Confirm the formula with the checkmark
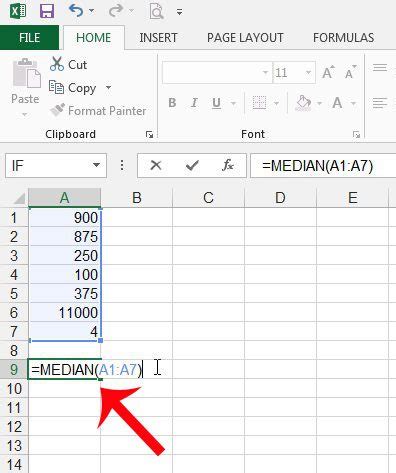This screenshot has width=396, height=473. point(192,165)
